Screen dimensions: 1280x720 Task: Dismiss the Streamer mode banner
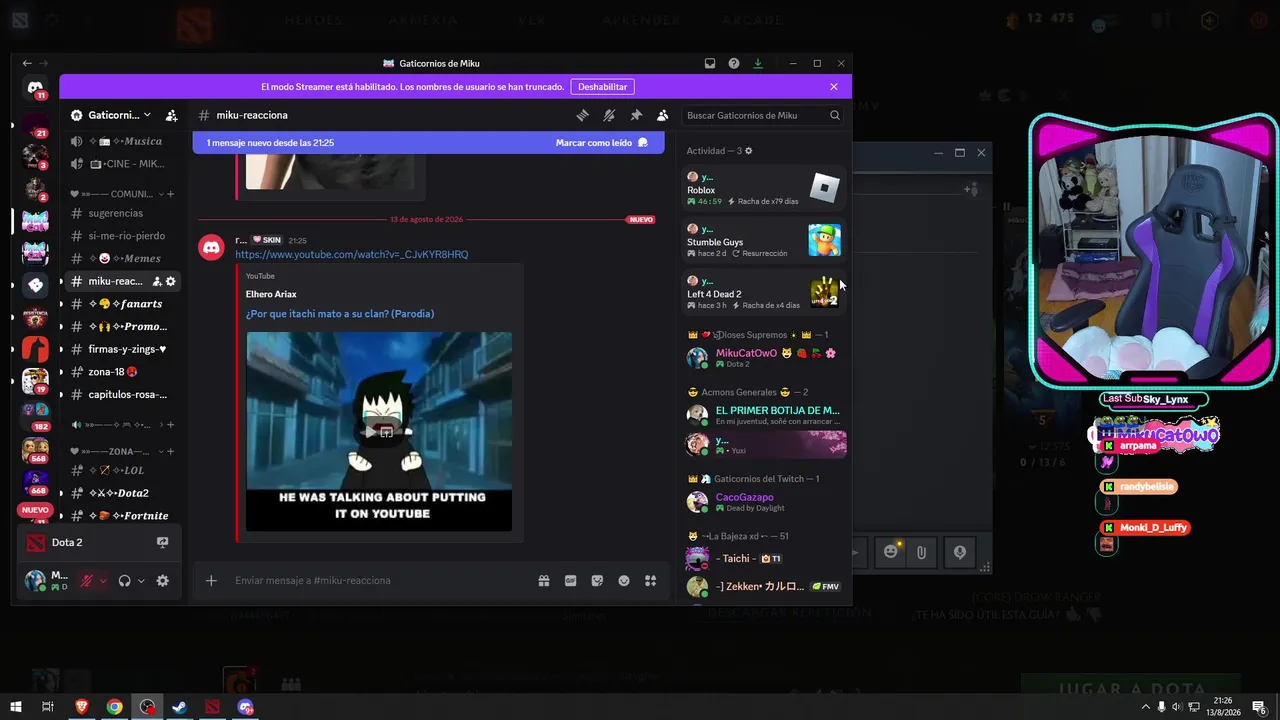point(834,87)
